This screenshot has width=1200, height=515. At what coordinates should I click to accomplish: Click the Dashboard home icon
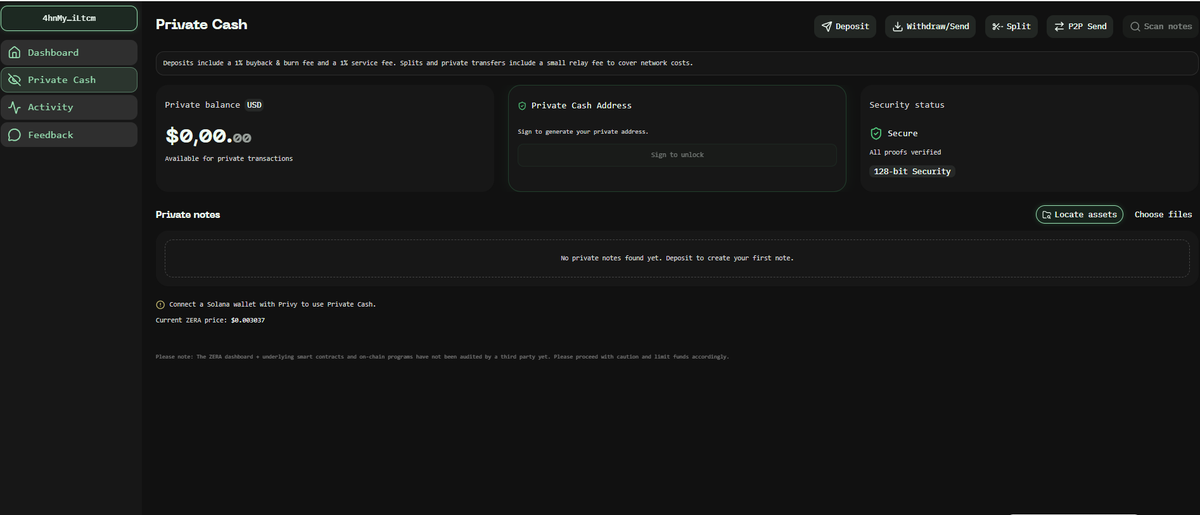pos(14,52)
